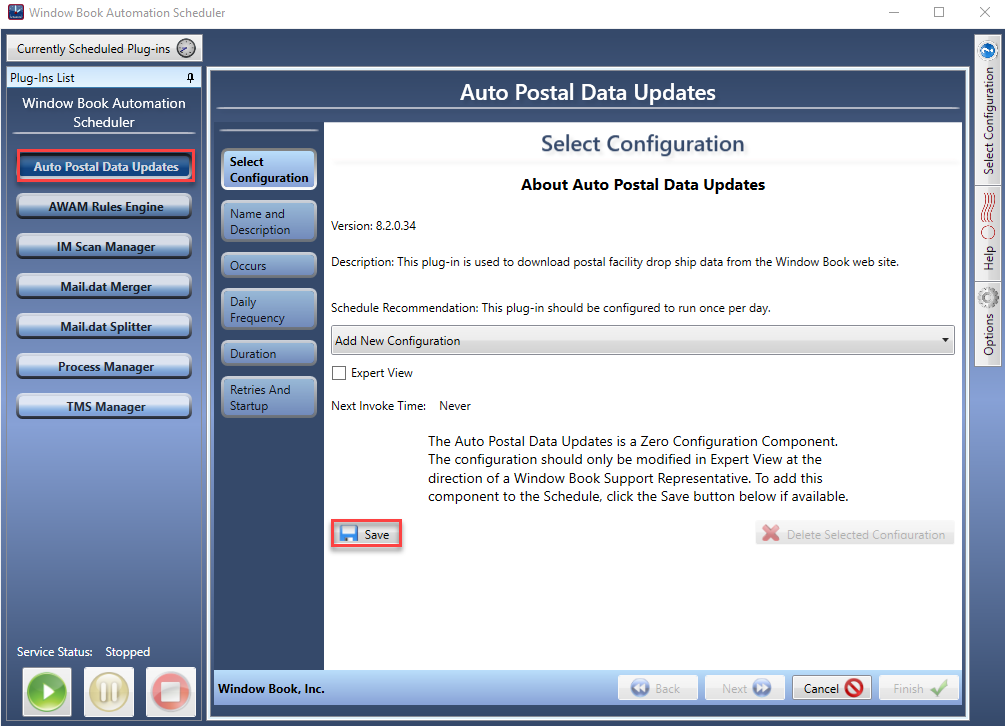
Task: Go to Occurs step
Action: [x=269, y=265]
